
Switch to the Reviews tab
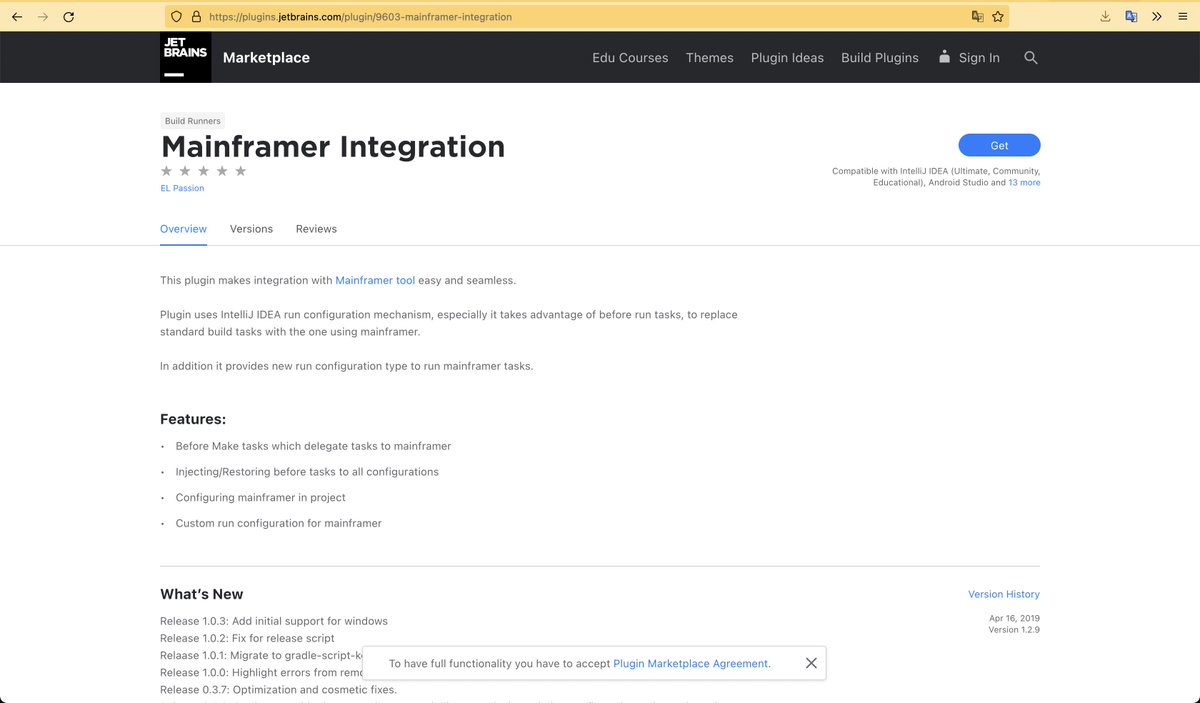316,229
